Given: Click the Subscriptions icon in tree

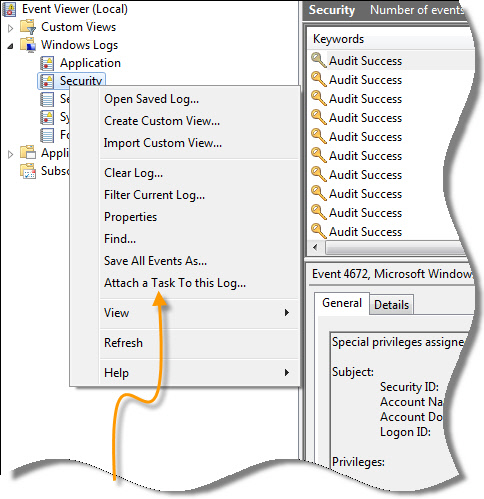Looking at the screenshot, I should [28, 171].
